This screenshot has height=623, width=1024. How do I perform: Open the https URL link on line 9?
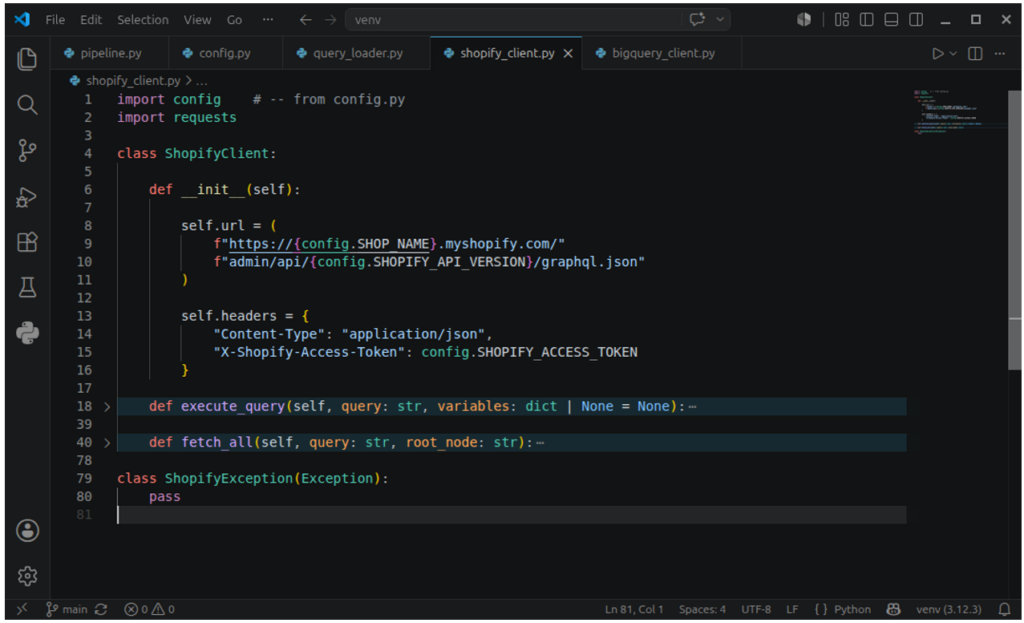pyautogui.click(x=328, y=244)
